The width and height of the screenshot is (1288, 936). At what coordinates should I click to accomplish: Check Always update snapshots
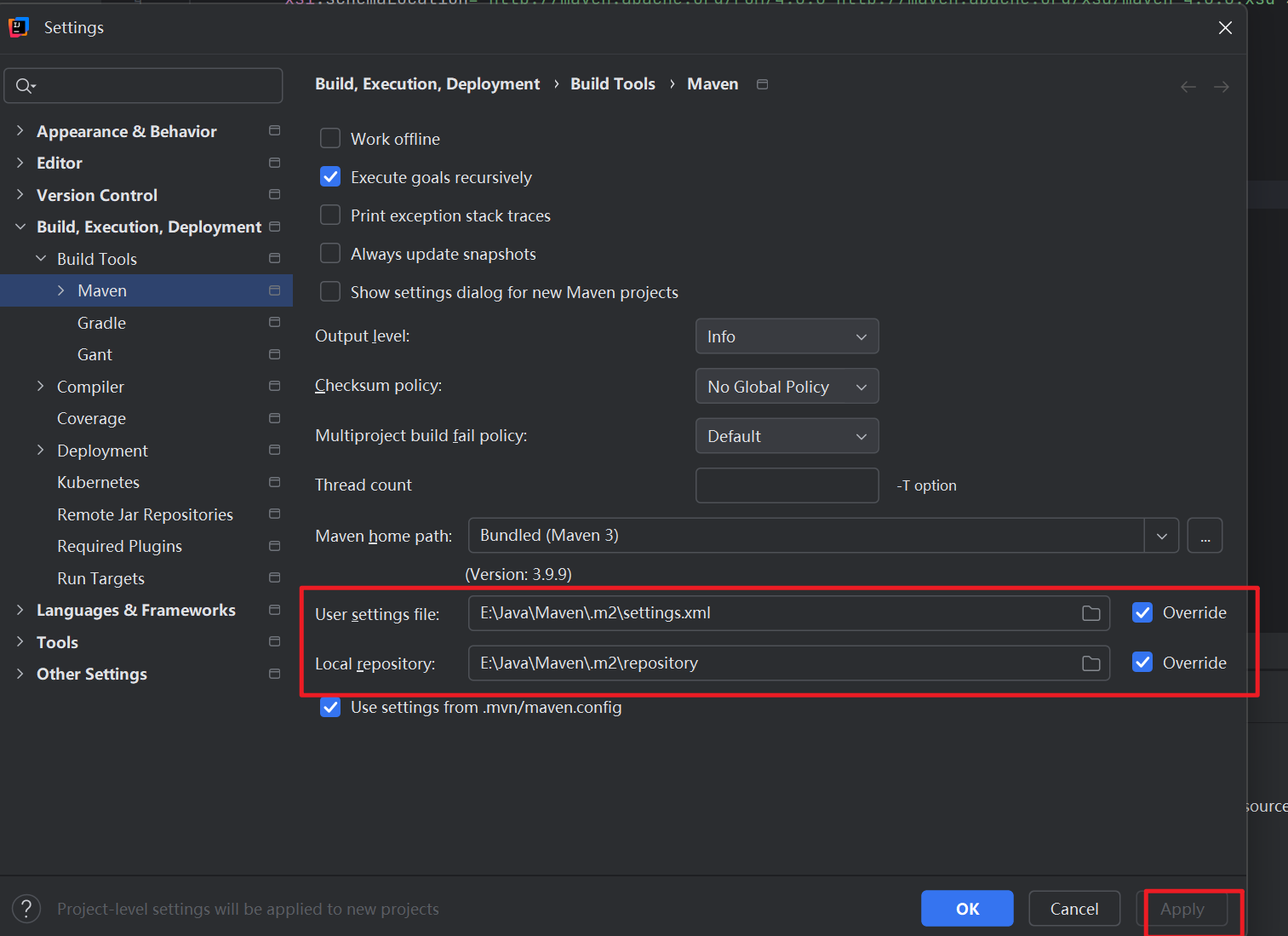[x=330, y=254]
